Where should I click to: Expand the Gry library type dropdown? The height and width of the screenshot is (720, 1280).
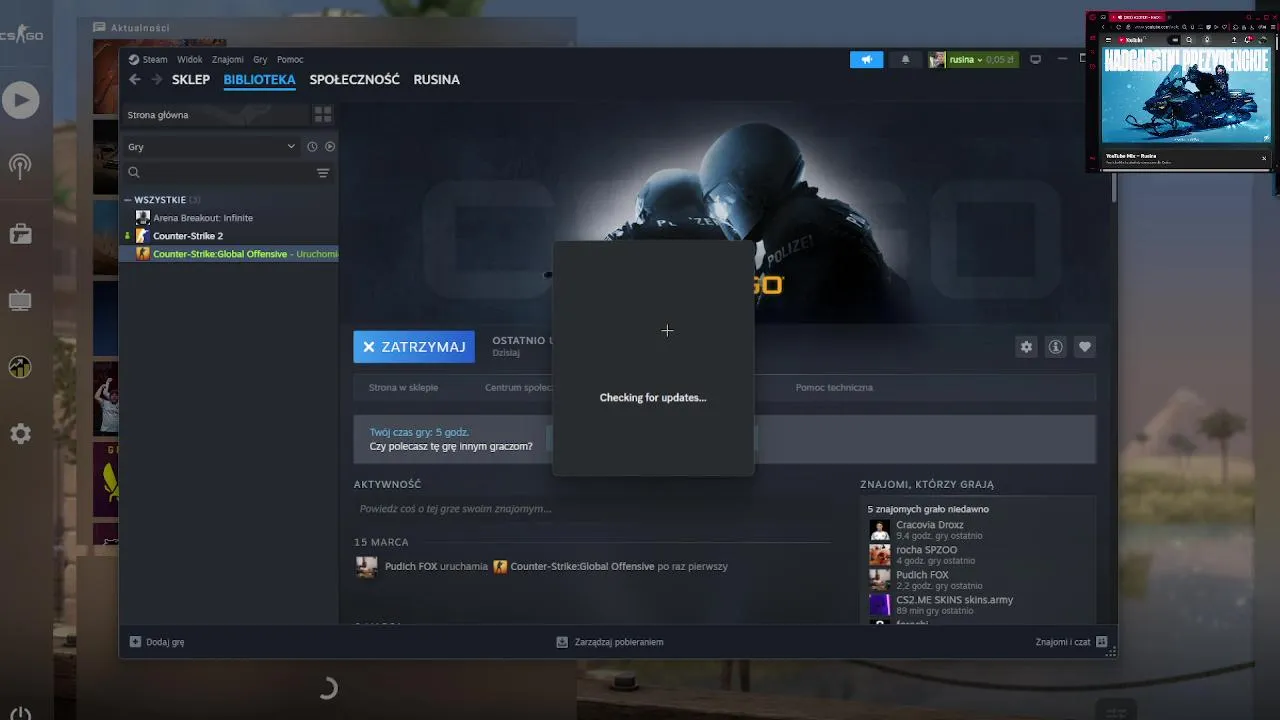(x=211, y=147)
